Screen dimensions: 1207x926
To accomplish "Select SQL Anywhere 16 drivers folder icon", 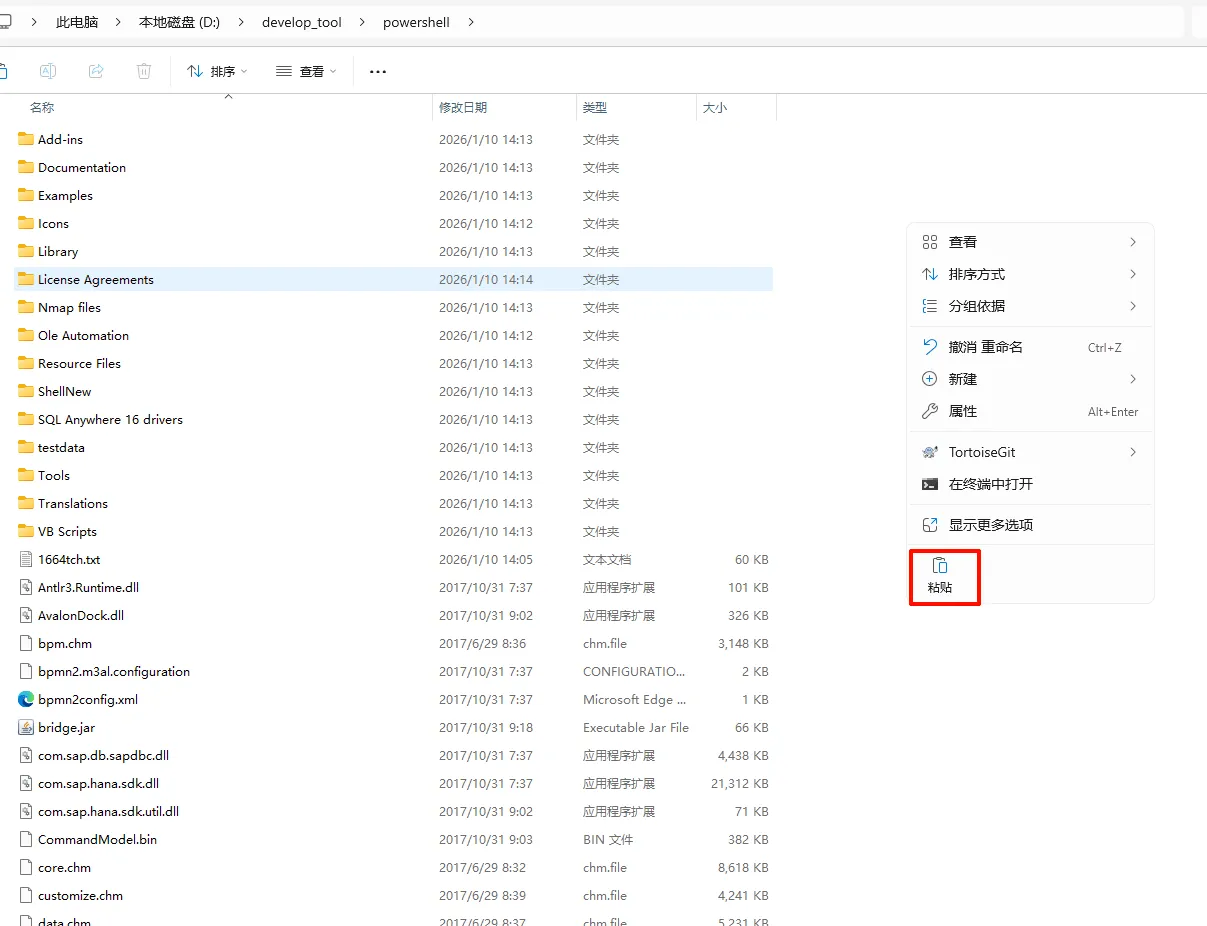I will [x=26, y=419].
